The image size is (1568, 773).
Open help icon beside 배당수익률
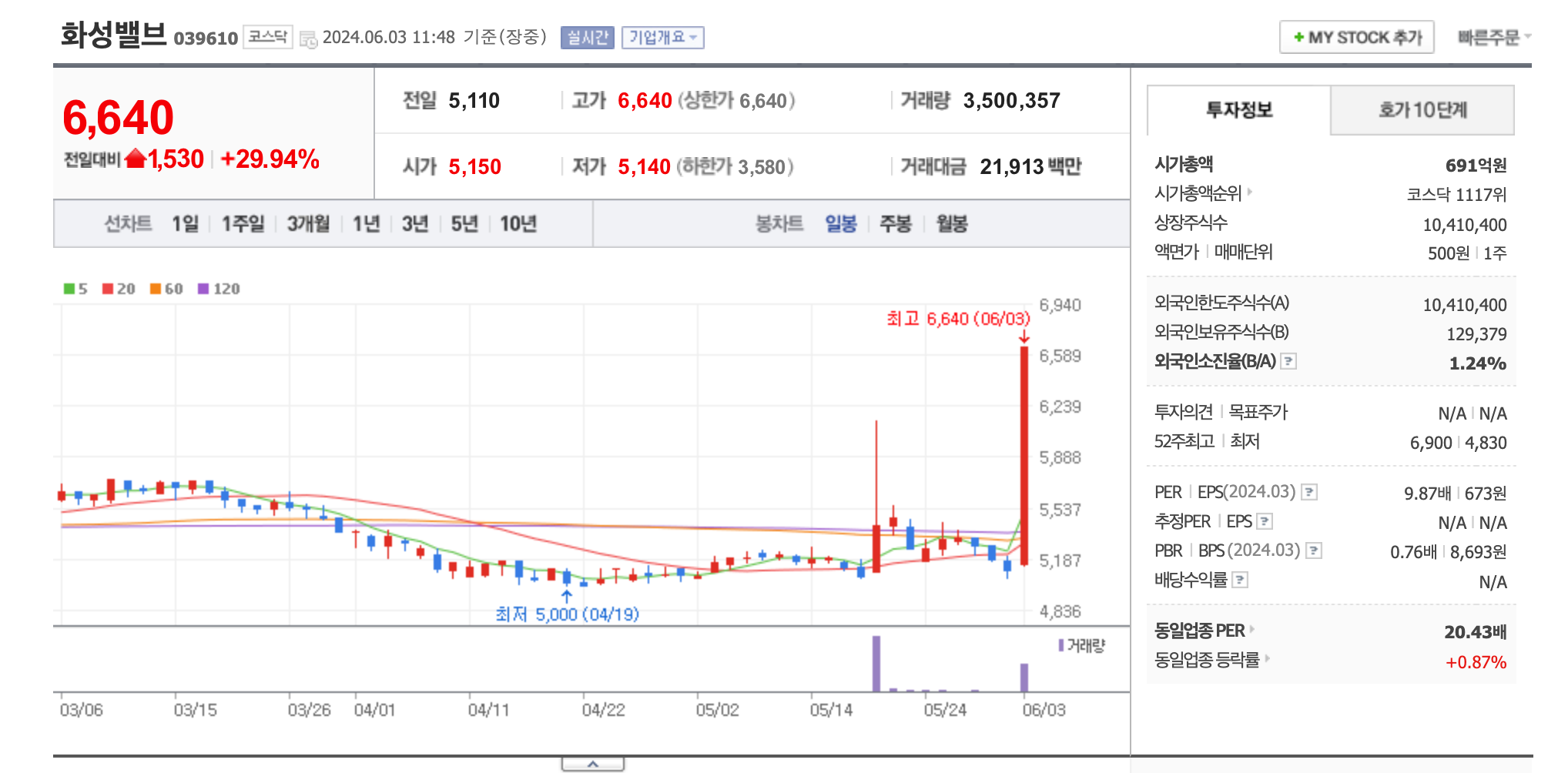[x=1240, y=580]
